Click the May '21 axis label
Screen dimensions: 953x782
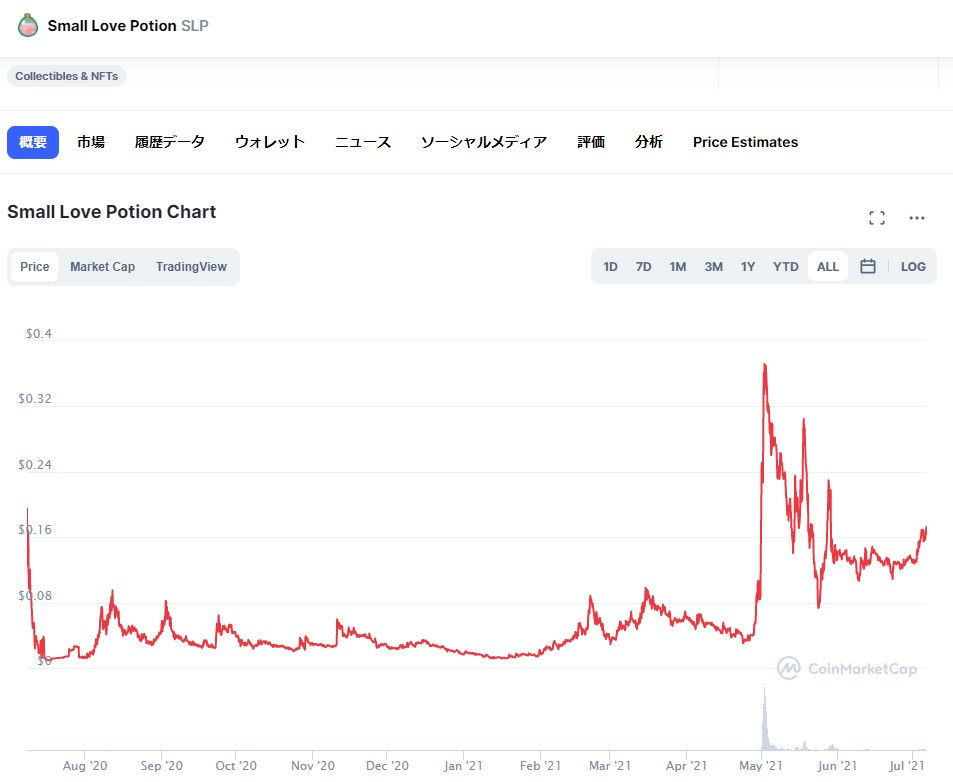tap(760, 766)
